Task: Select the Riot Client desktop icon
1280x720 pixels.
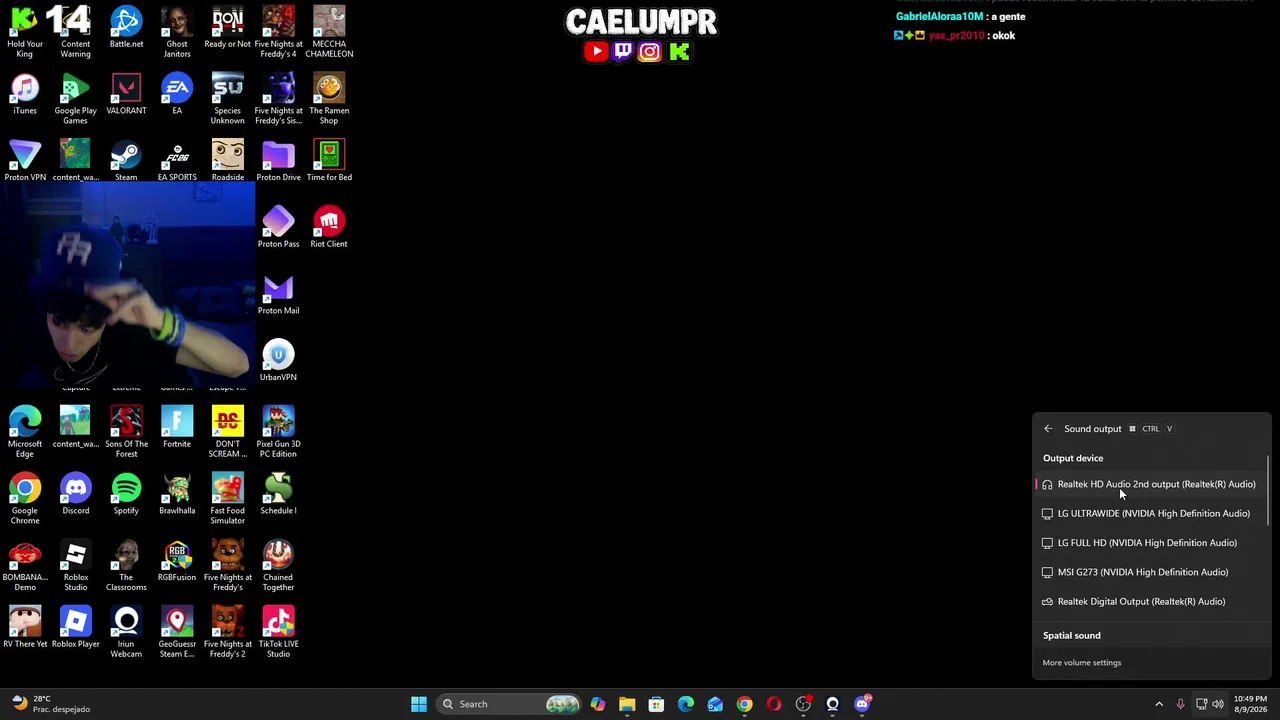Action: [329, 227]
